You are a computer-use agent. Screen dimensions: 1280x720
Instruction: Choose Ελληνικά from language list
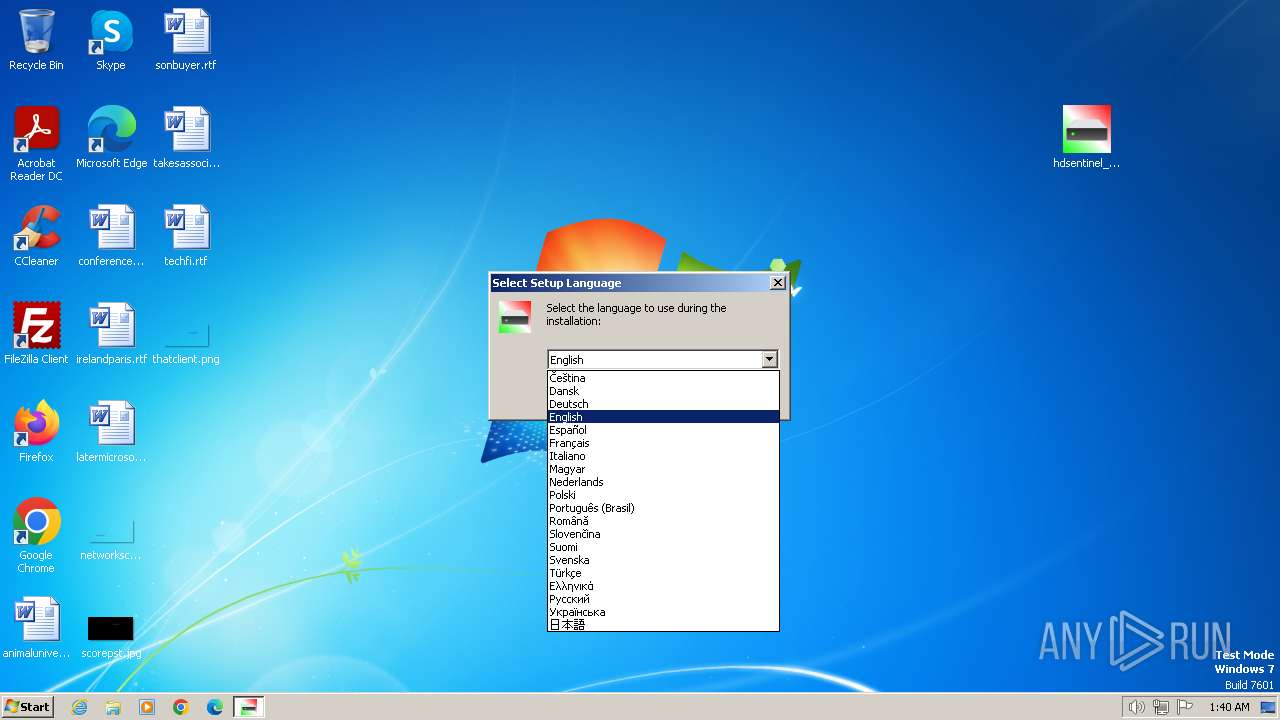[663, 586]
